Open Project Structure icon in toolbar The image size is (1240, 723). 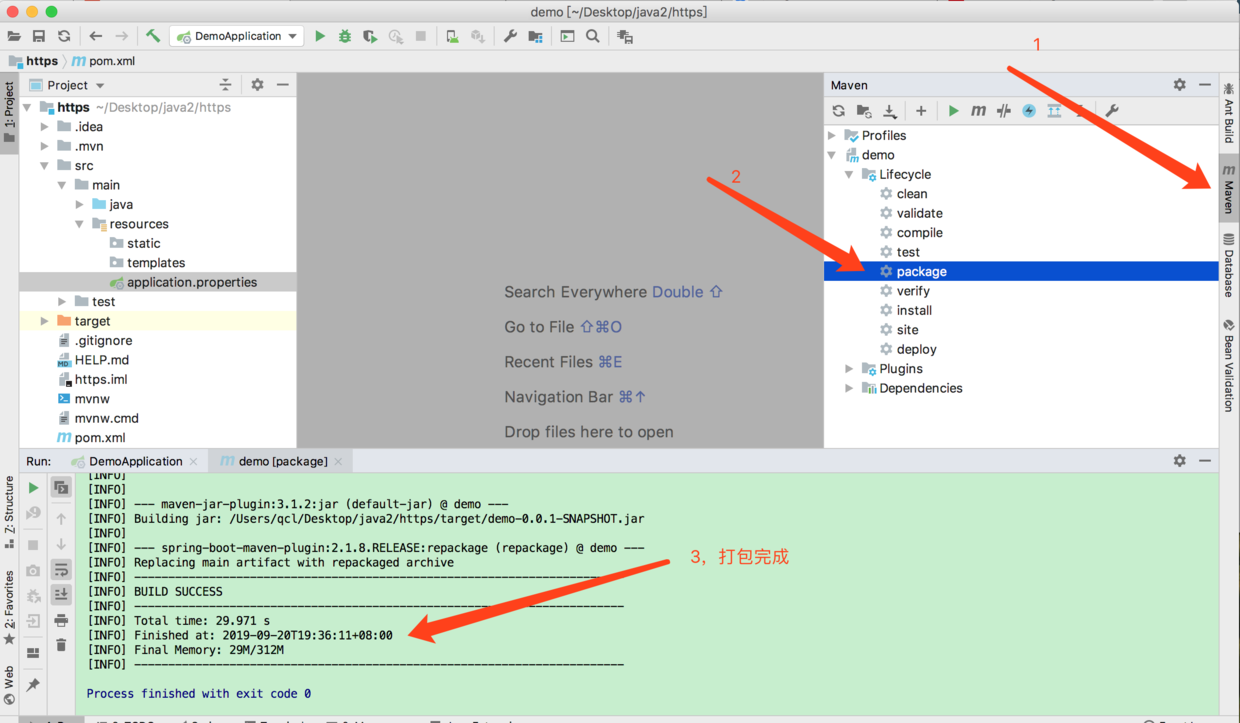[x=536, y=36]
